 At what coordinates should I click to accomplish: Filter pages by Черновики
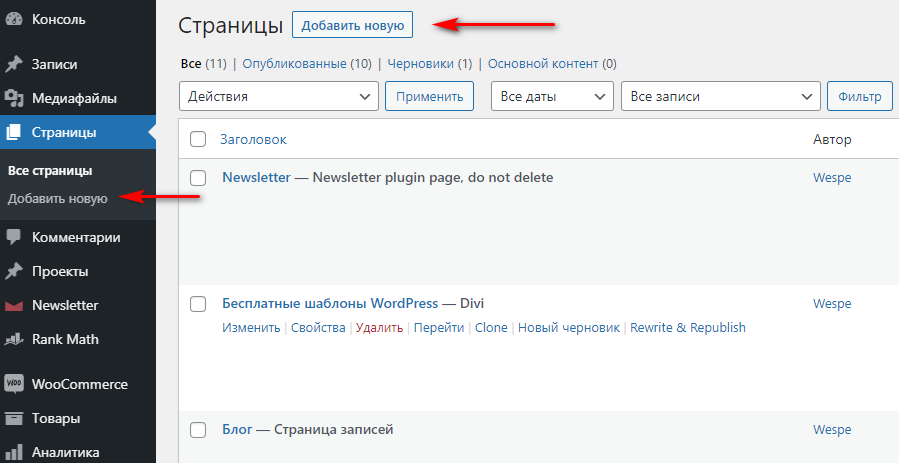point(420,64)
